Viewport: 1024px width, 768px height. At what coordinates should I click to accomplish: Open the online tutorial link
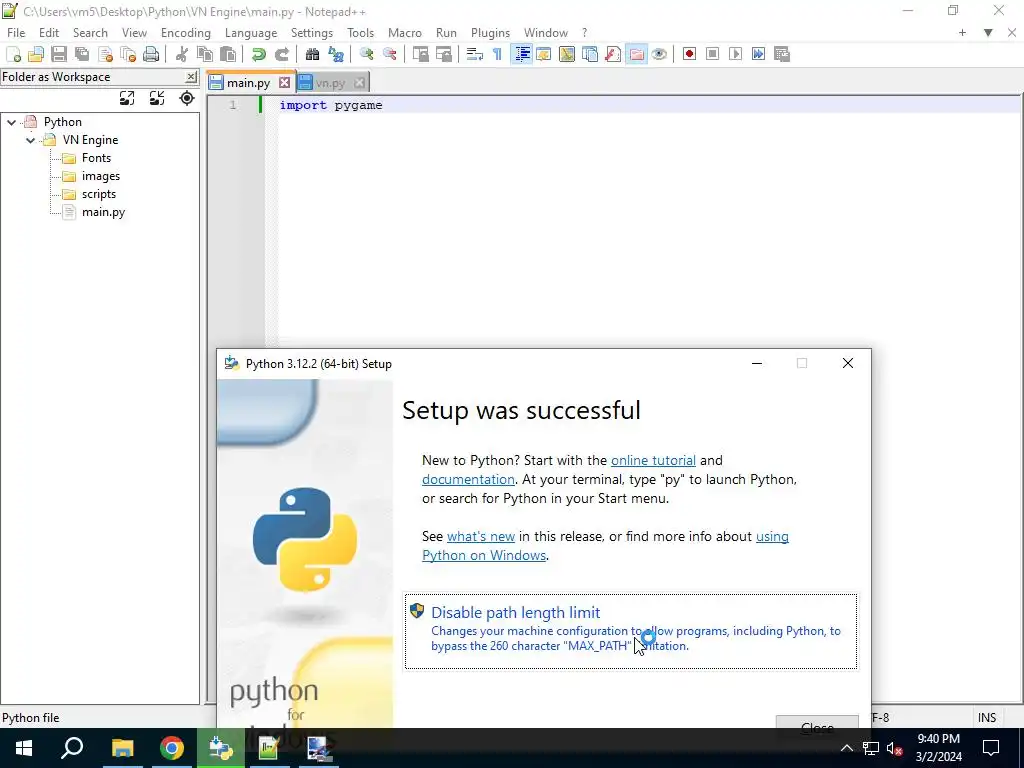click(653, 460)
